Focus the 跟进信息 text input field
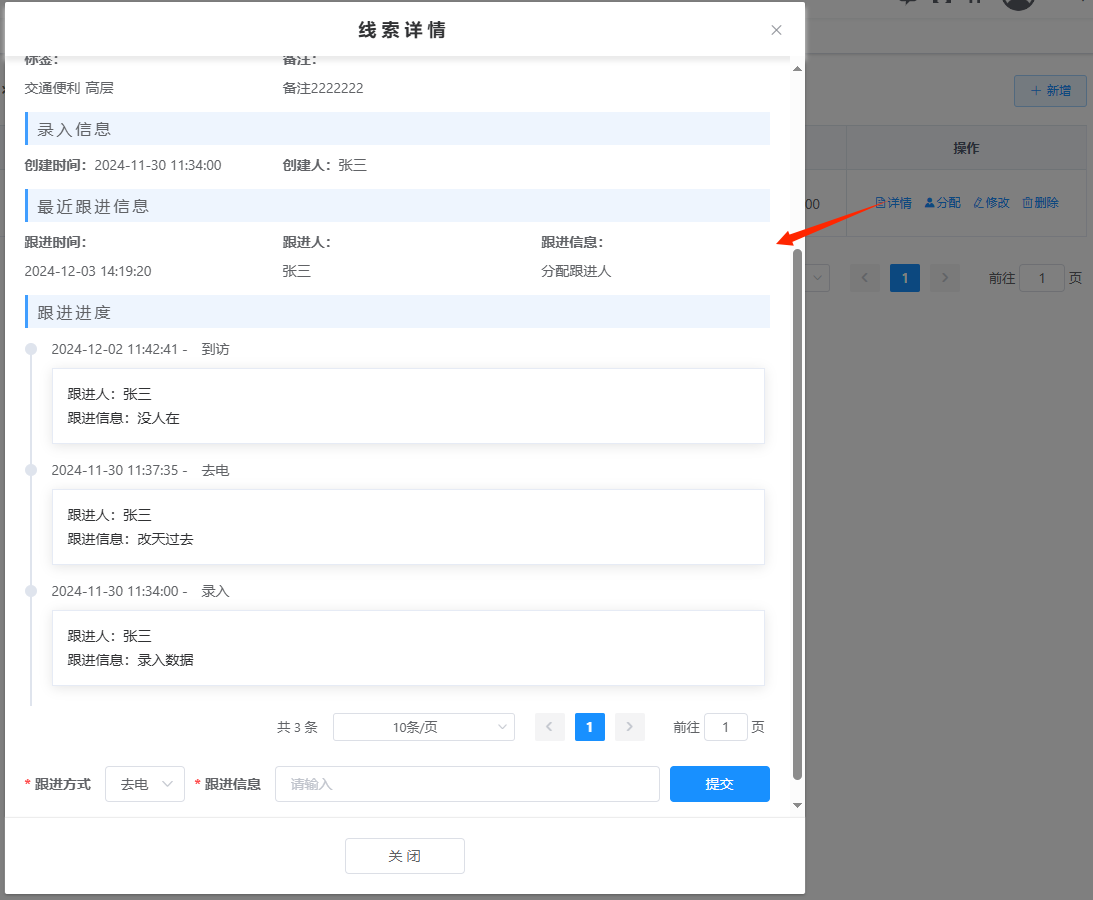Screen dimensions: 1093x900 click(467, 784)
